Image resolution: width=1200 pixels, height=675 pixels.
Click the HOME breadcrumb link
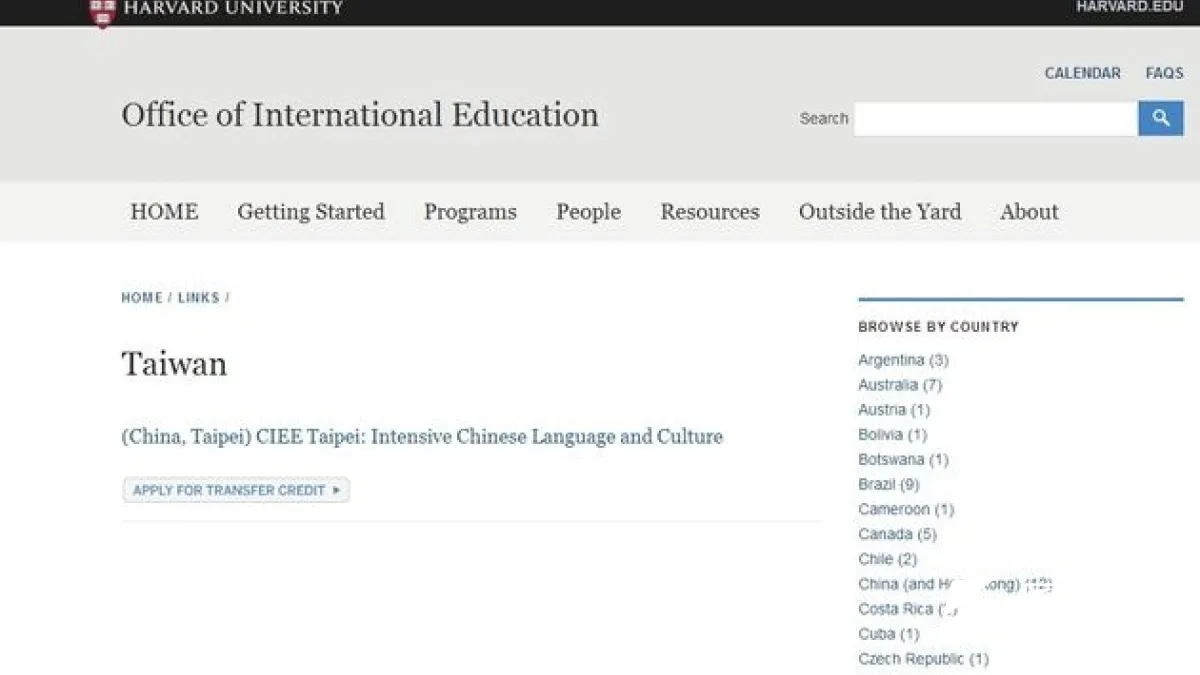tap(142, 298)
